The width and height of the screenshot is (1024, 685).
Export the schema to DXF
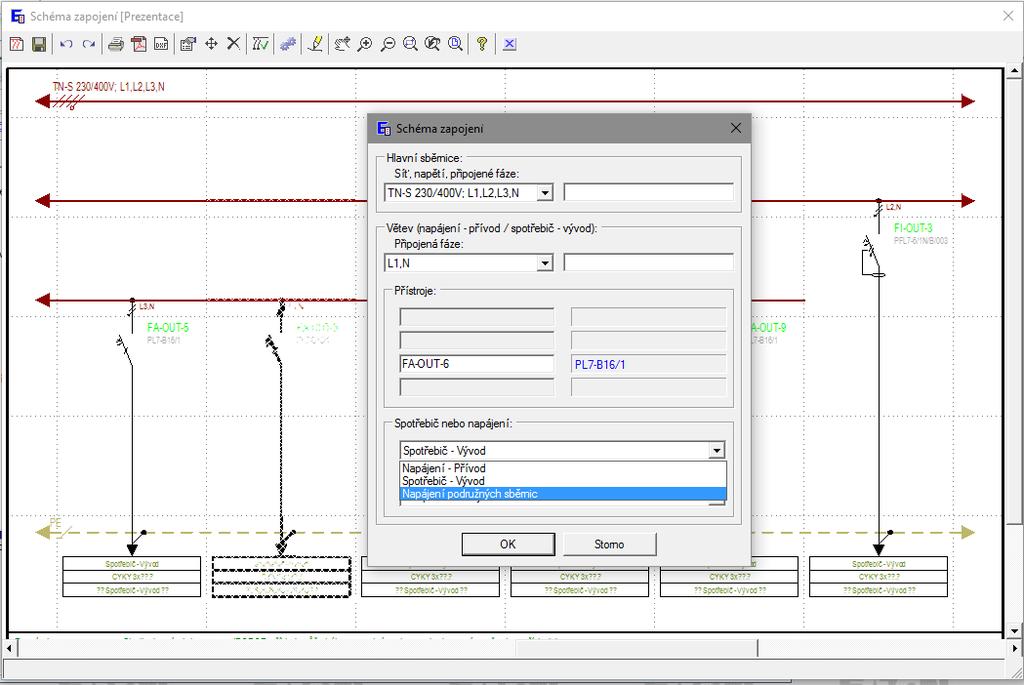161,44
